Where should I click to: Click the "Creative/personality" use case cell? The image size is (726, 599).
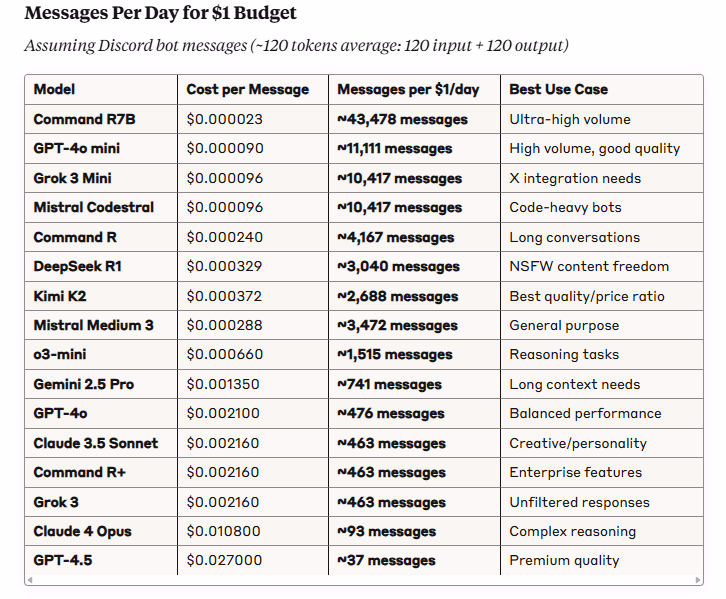(578, 443)
